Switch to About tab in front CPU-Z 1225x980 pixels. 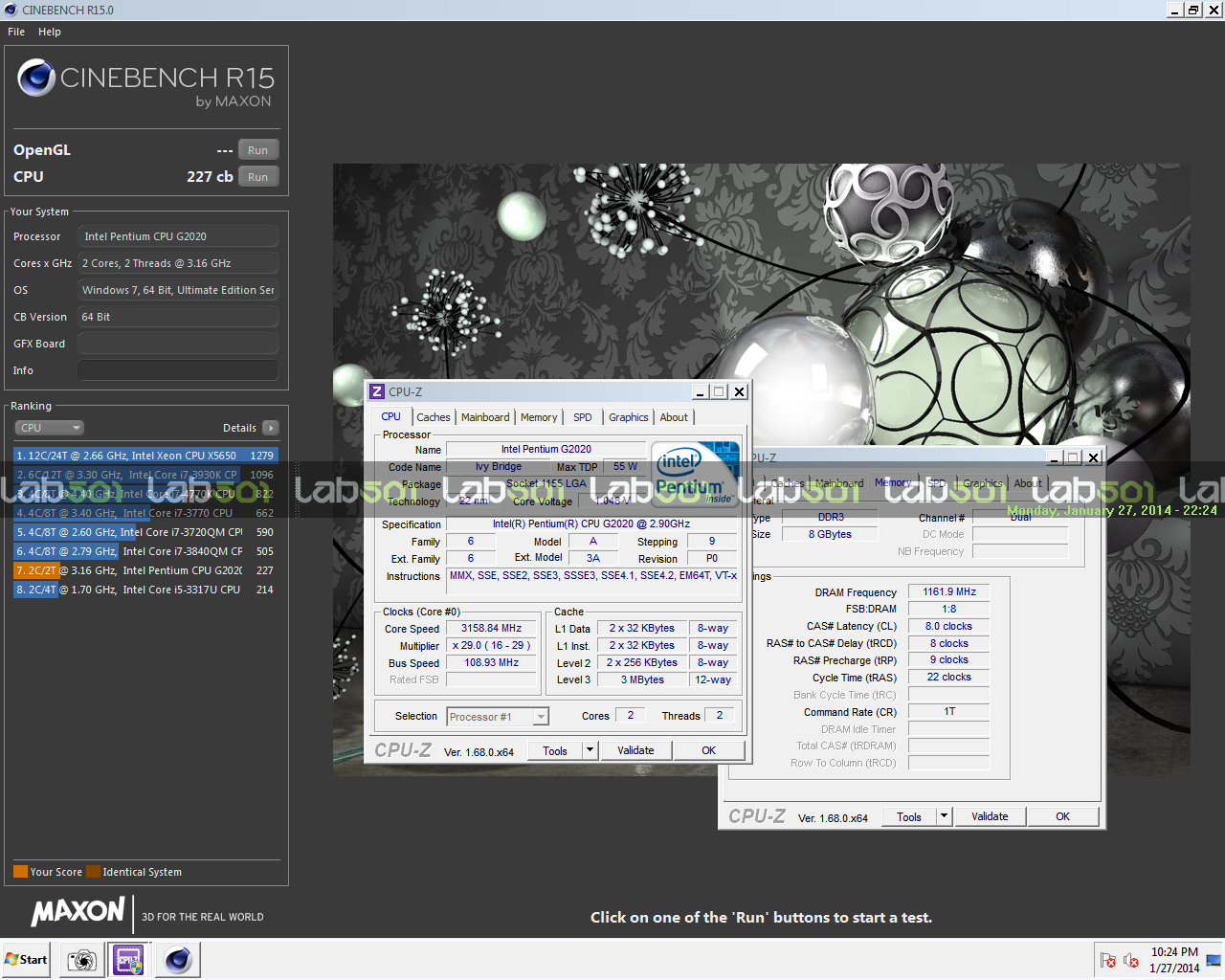(674, 417)
